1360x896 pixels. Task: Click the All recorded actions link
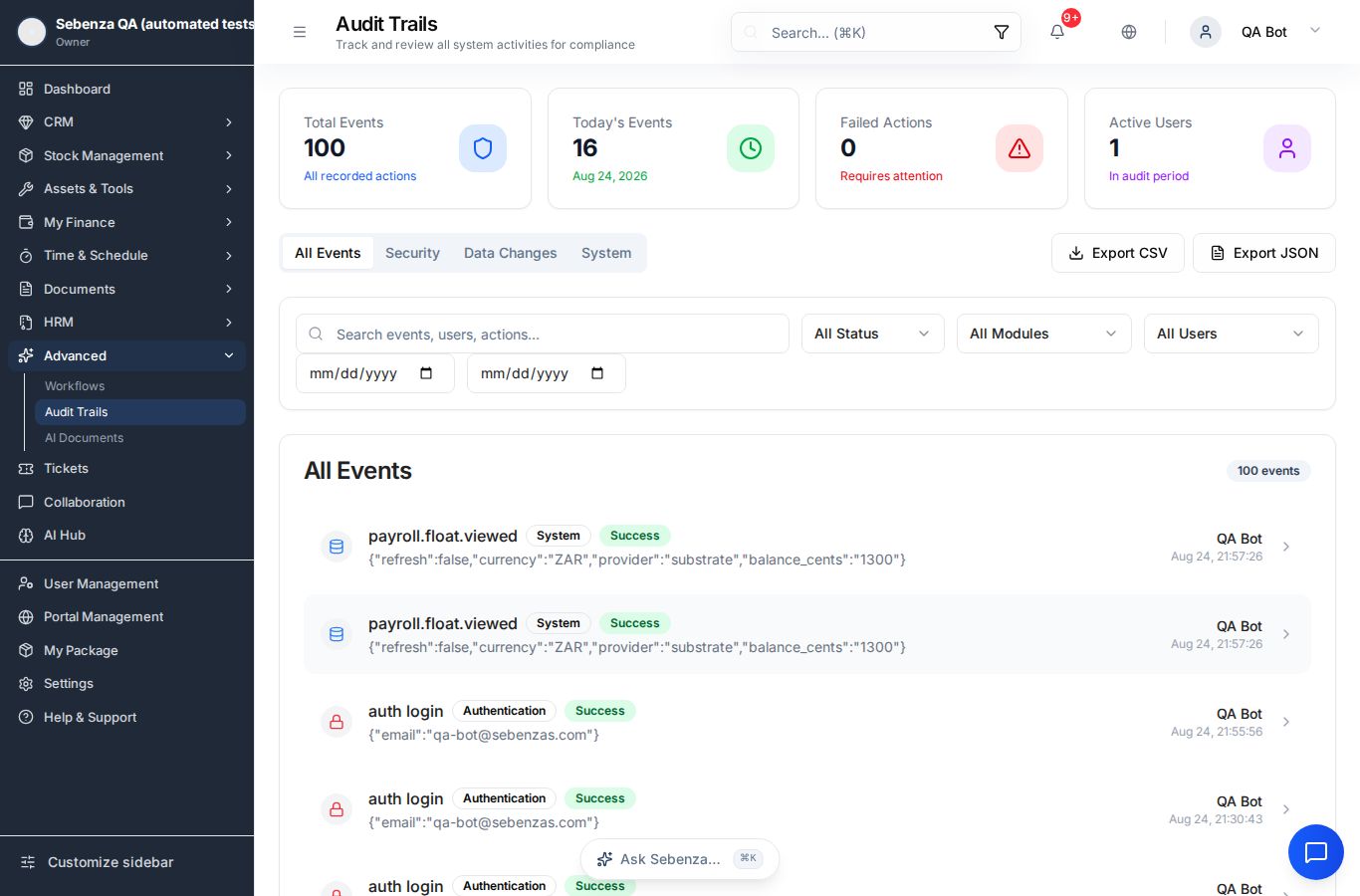(360, 176)
